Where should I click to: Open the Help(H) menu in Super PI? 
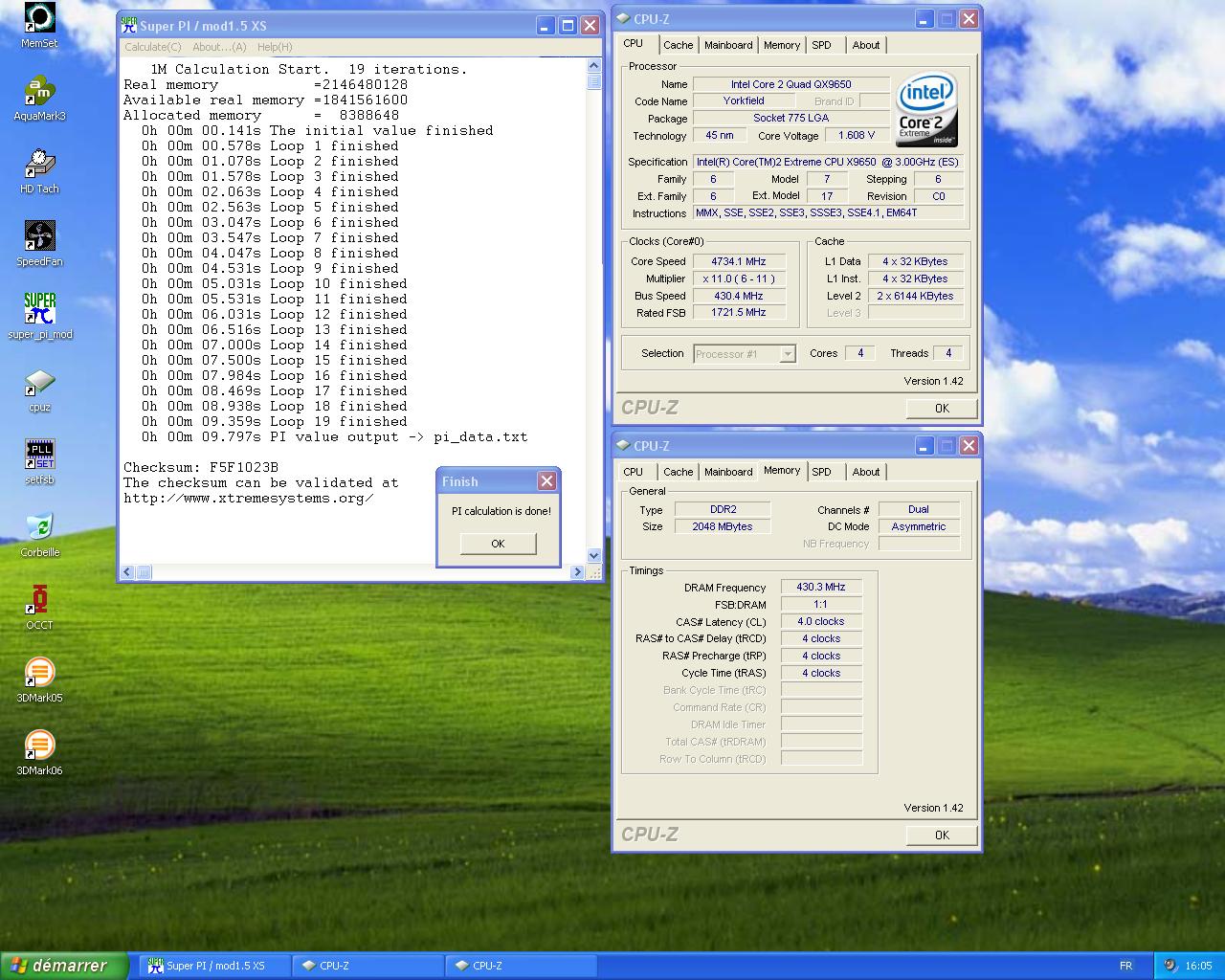tap(275, 47)
